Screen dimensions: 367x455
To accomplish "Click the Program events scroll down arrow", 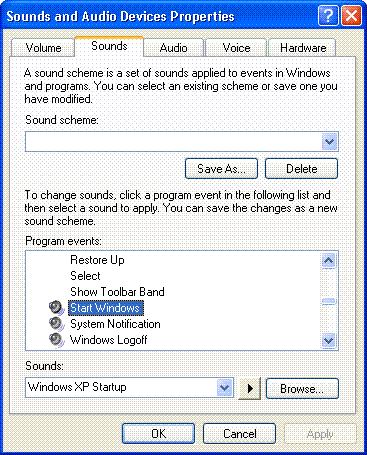I will (x=329, y=341).
